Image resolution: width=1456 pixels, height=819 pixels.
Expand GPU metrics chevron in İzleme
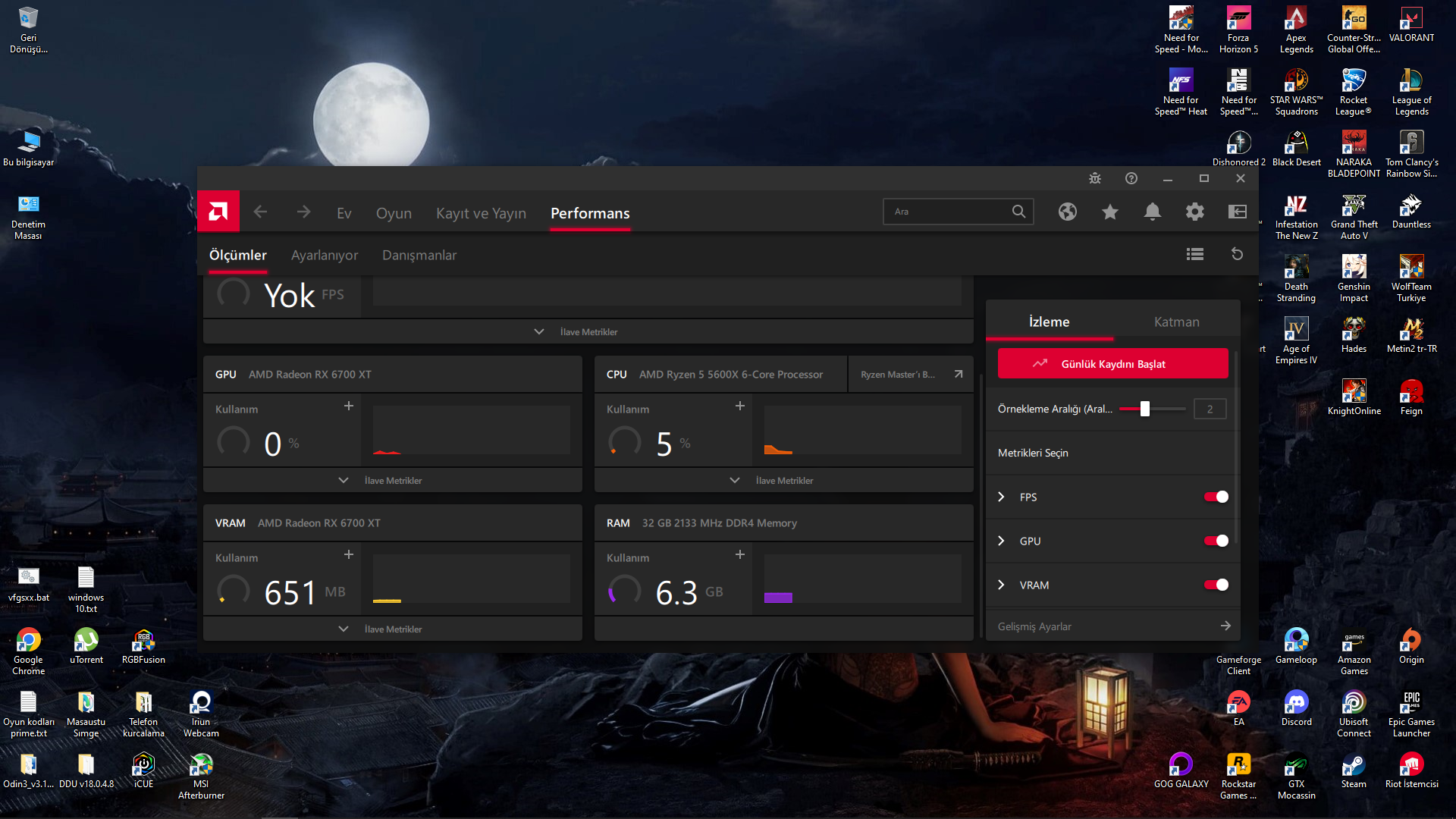[1001, 541]
